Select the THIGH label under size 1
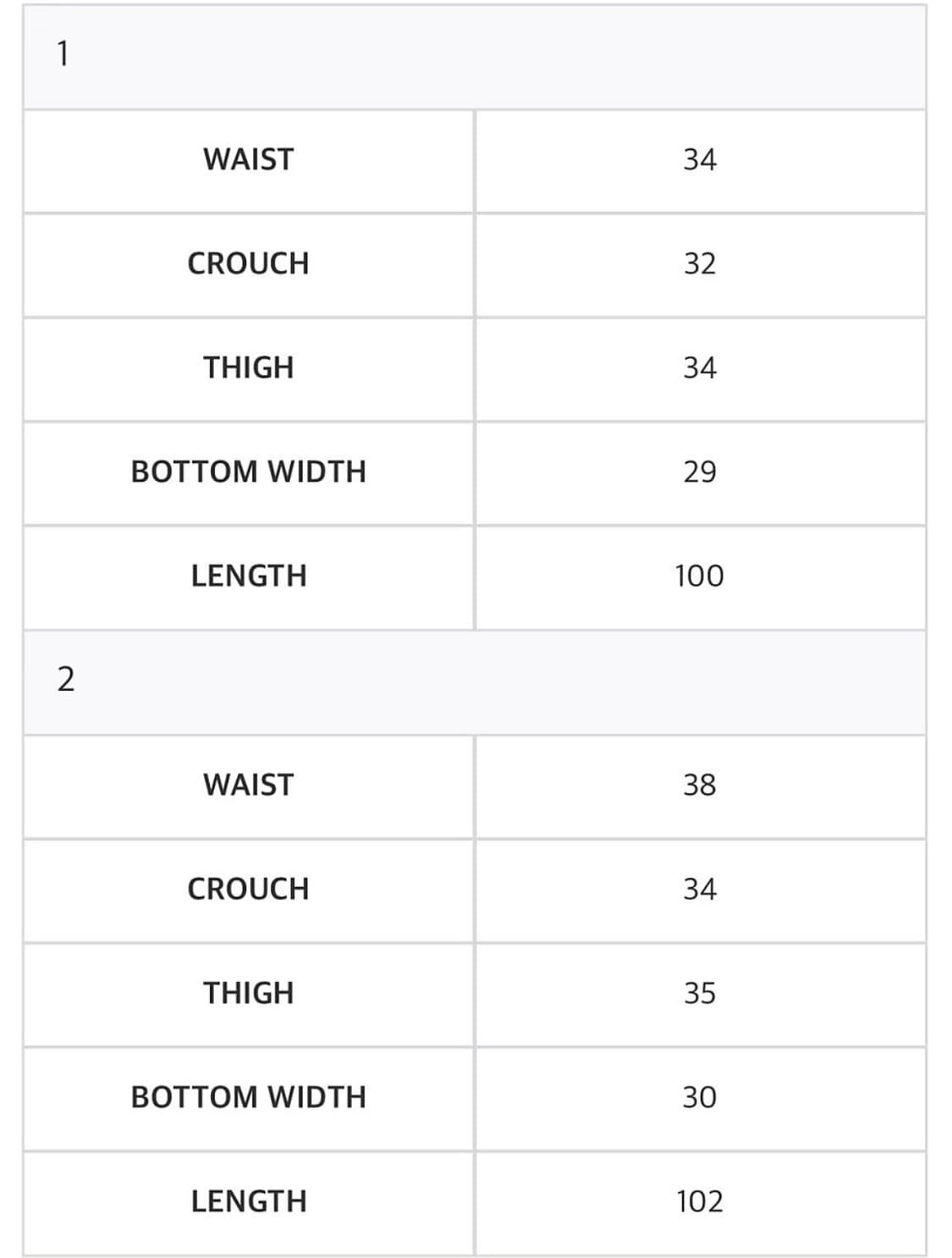 pos(248,368)
